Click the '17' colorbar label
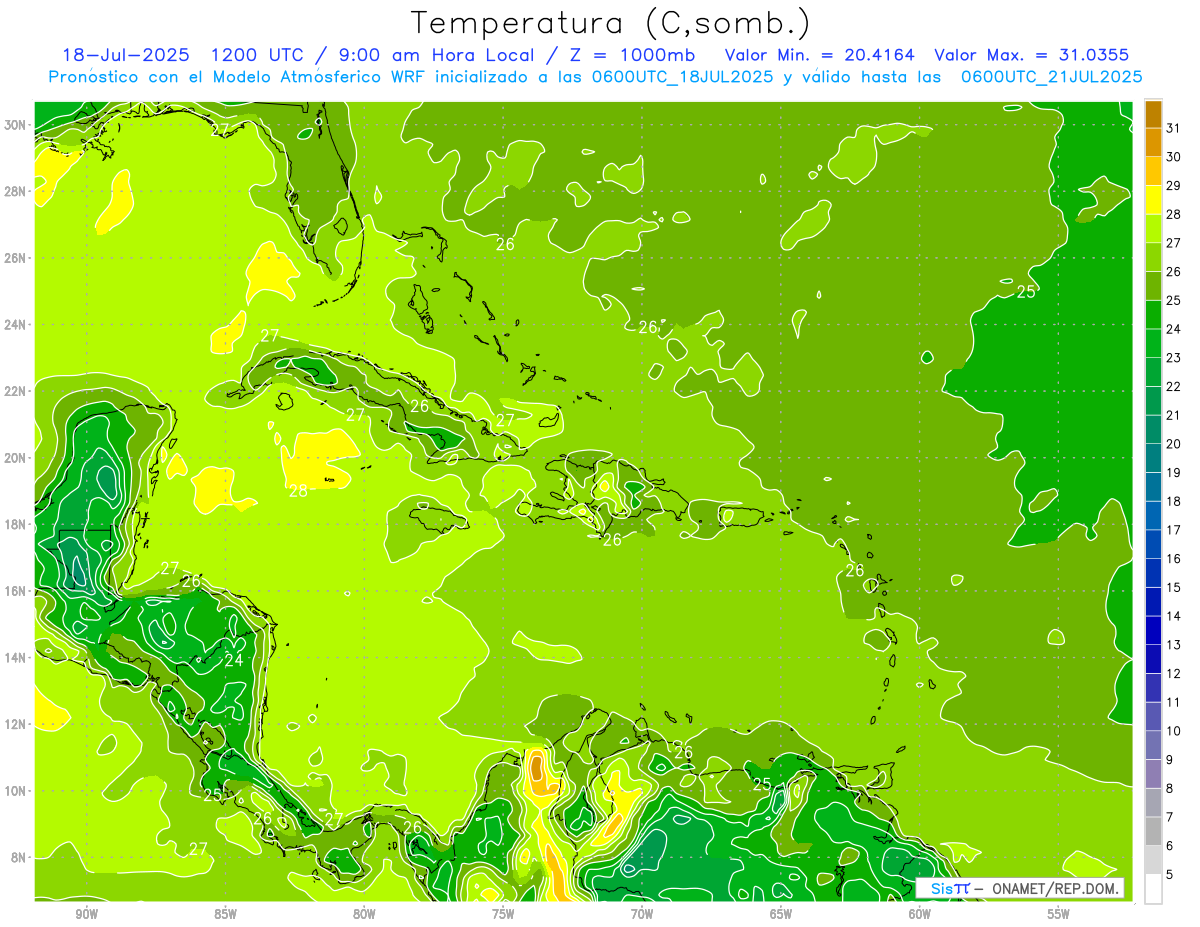Viewport: 1200px width, 927px height. point(1174,530)
